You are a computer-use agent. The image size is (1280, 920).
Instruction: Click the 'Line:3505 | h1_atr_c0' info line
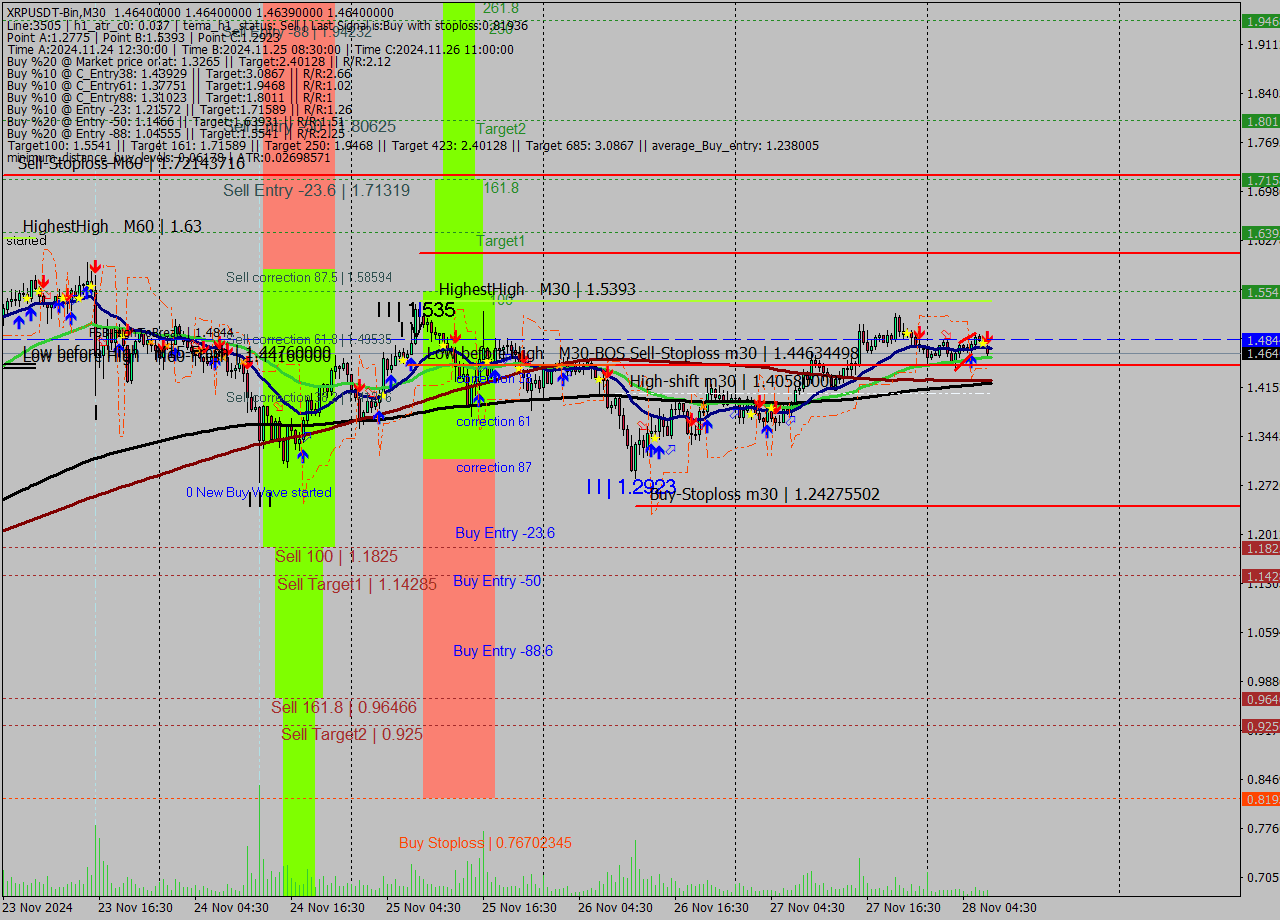pyautogui.click(x=267, y=25)
